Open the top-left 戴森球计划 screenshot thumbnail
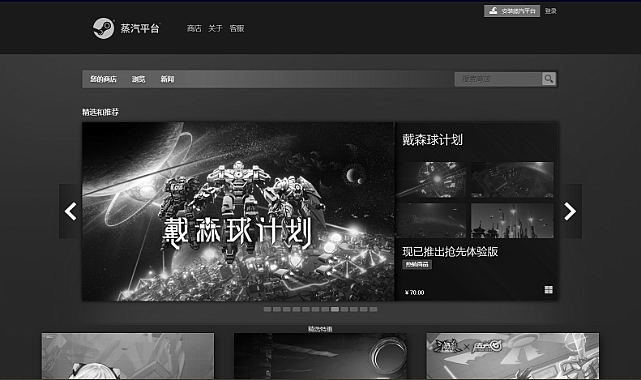The image size is (641, 380). click(432, 180)
